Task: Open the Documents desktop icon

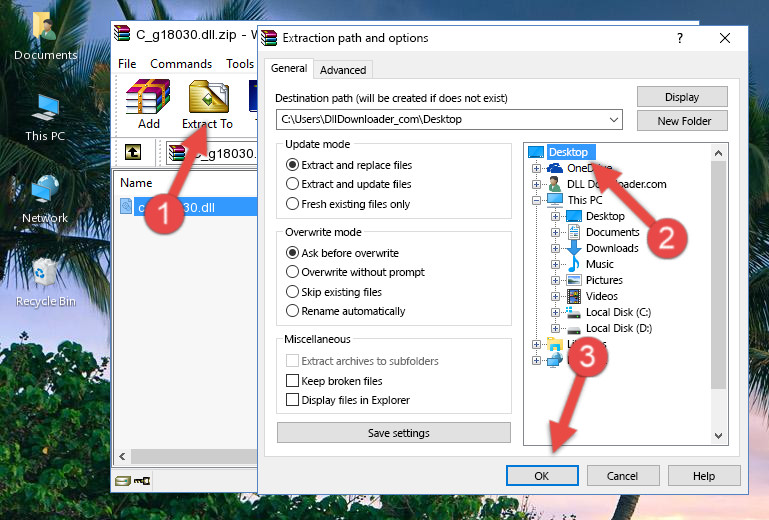Action: click(x=45, y=35)
